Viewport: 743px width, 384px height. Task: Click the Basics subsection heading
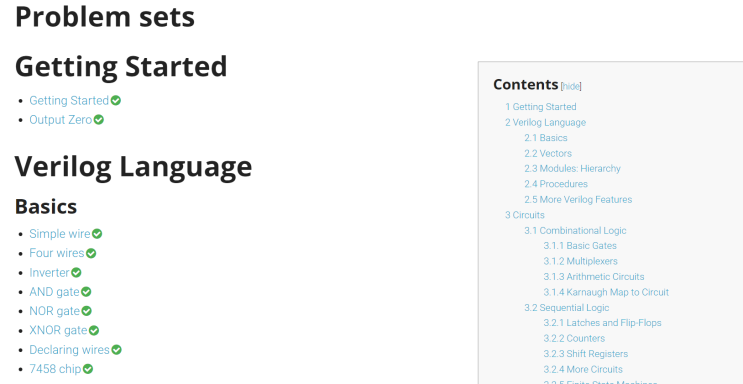(x=46, y=207)
